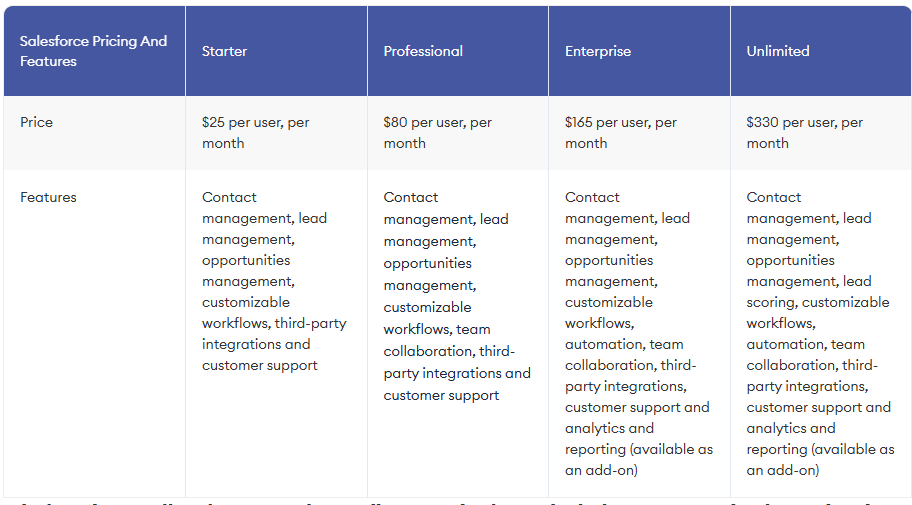Click 'an add-on)' in the Enterprise features

click(601, 470)
